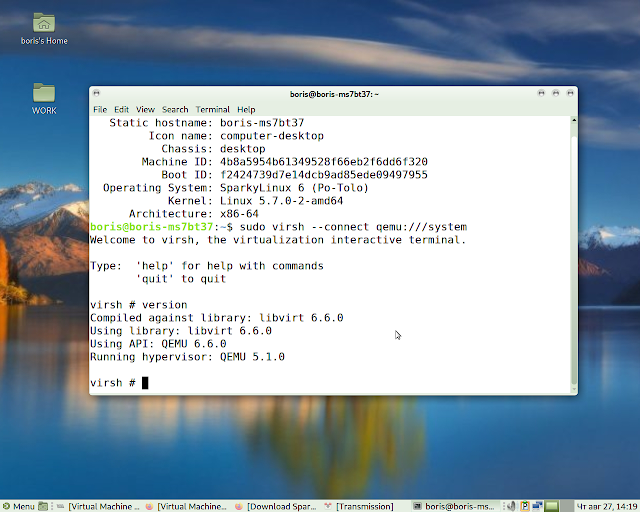The image size is (640, 512).
Task: Click the terminal scrollbar up arrow
Action: [574, 120]
